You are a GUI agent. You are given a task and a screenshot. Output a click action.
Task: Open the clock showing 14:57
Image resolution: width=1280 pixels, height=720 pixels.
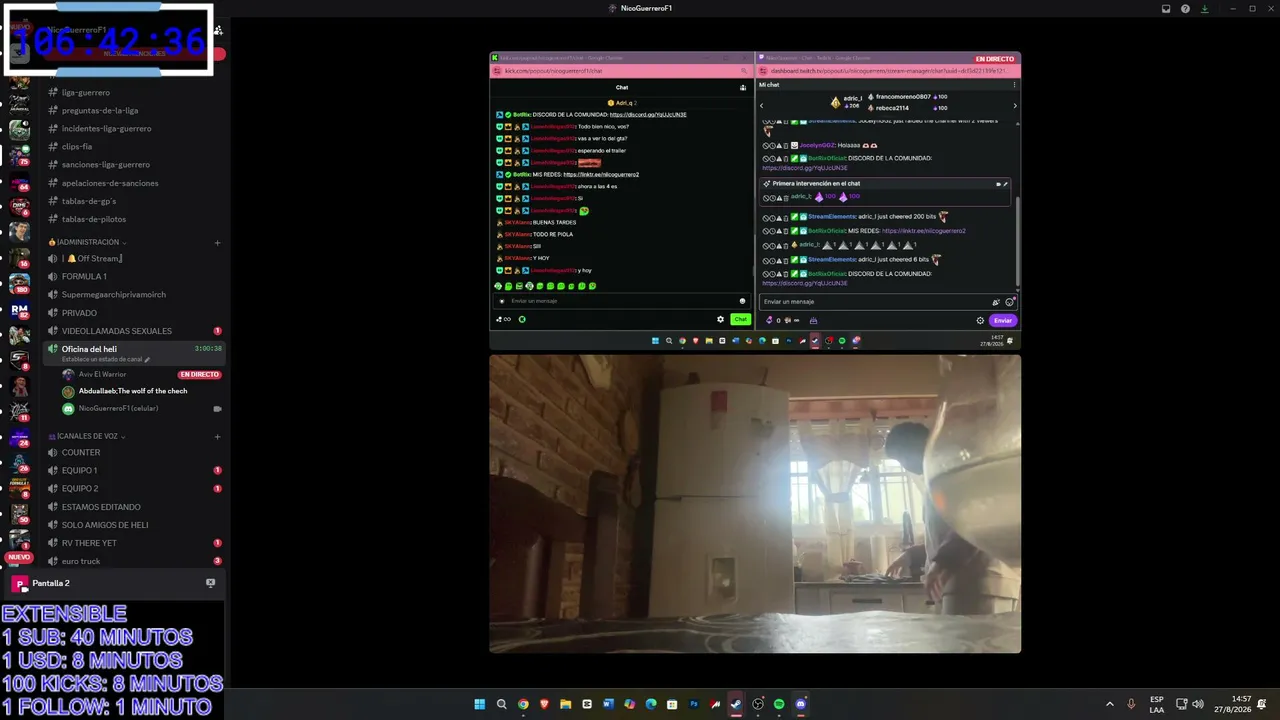[1233, 704]
